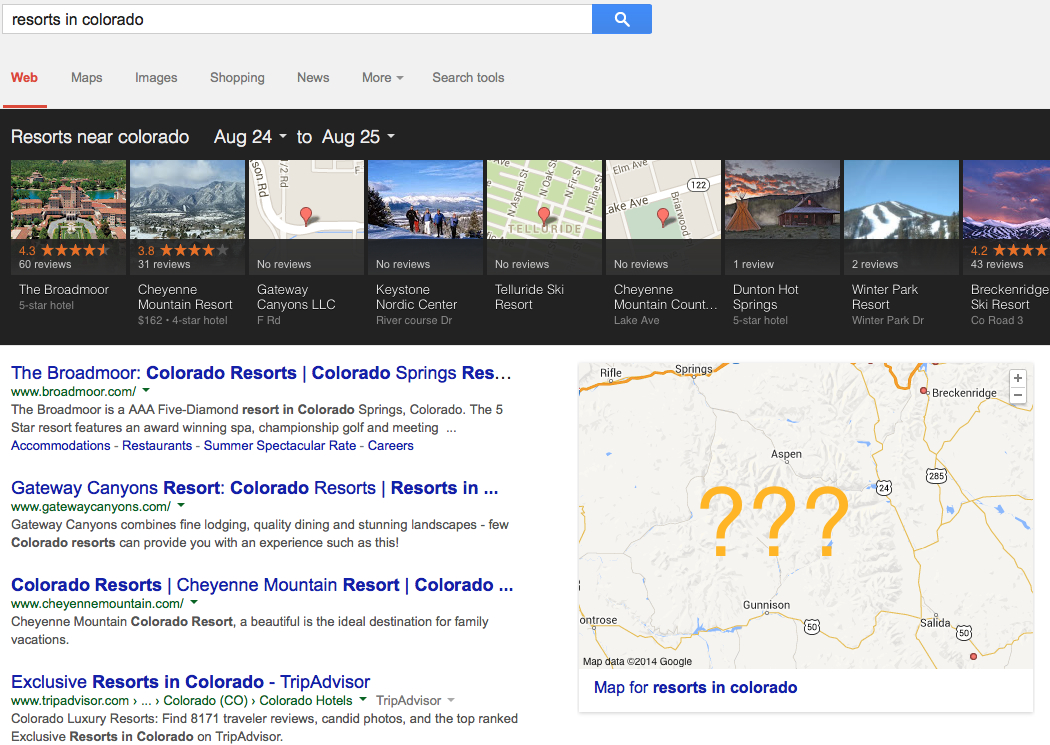
Task: Open Cheyenne Mountain Resort snowy mountain photo
Action: click(188, 199)
